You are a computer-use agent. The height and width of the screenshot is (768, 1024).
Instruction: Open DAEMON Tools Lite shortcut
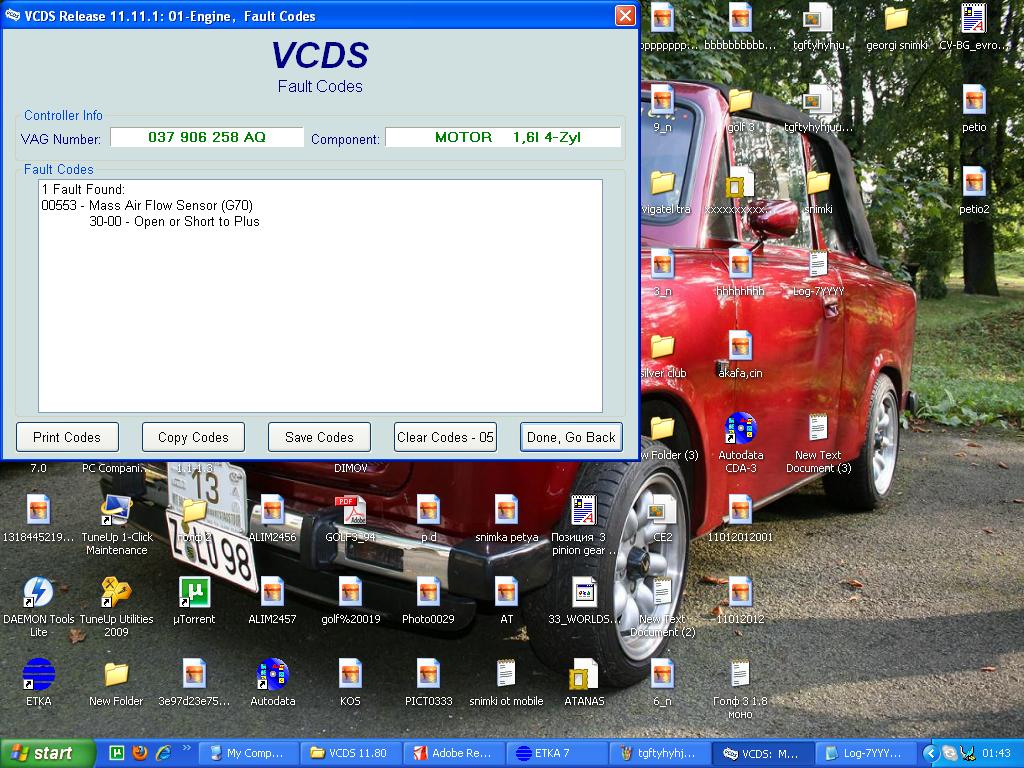tap(38, 593)
